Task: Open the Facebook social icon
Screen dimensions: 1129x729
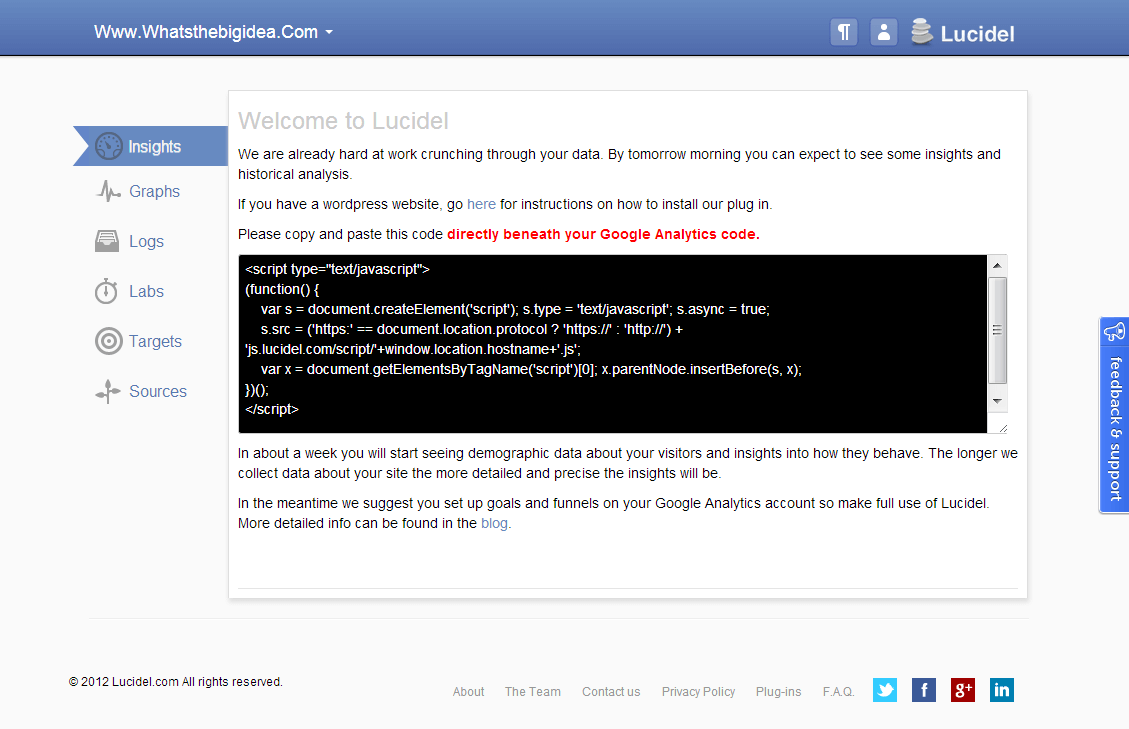Action: 924,690
